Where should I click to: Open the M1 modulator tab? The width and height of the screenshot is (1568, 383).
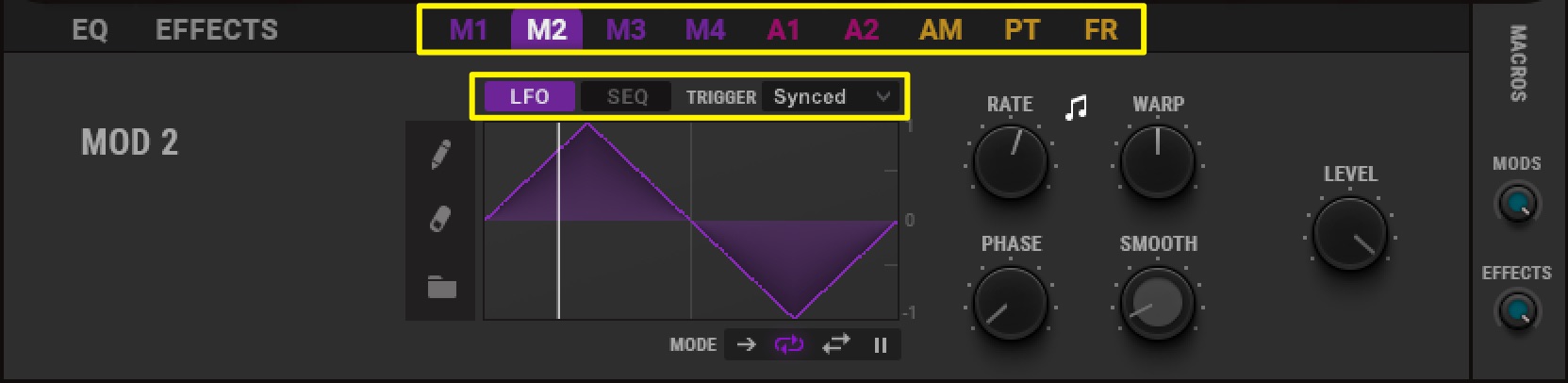469,29
